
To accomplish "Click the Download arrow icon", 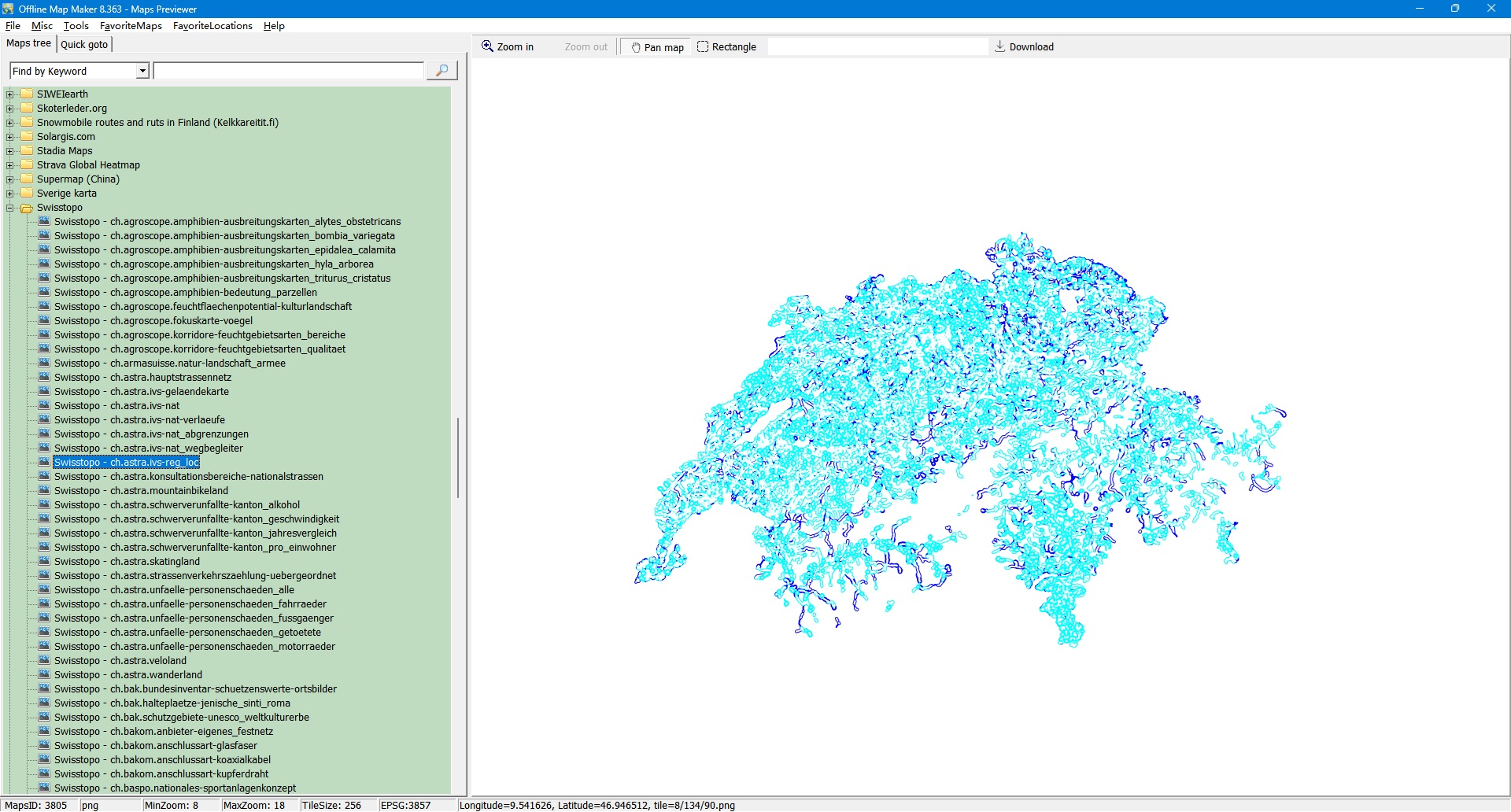I will point(1000,46).
